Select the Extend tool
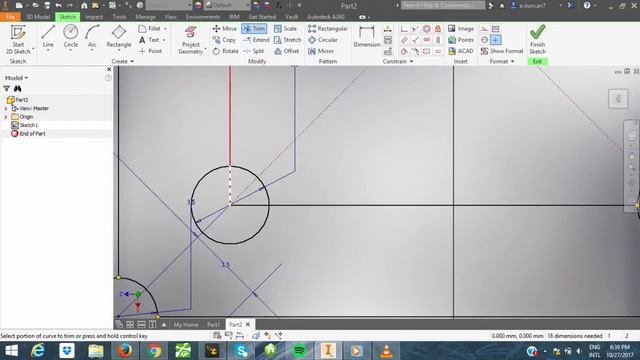Image resolution: width=640 pixels, height=360 pixels. coord(256,40)
